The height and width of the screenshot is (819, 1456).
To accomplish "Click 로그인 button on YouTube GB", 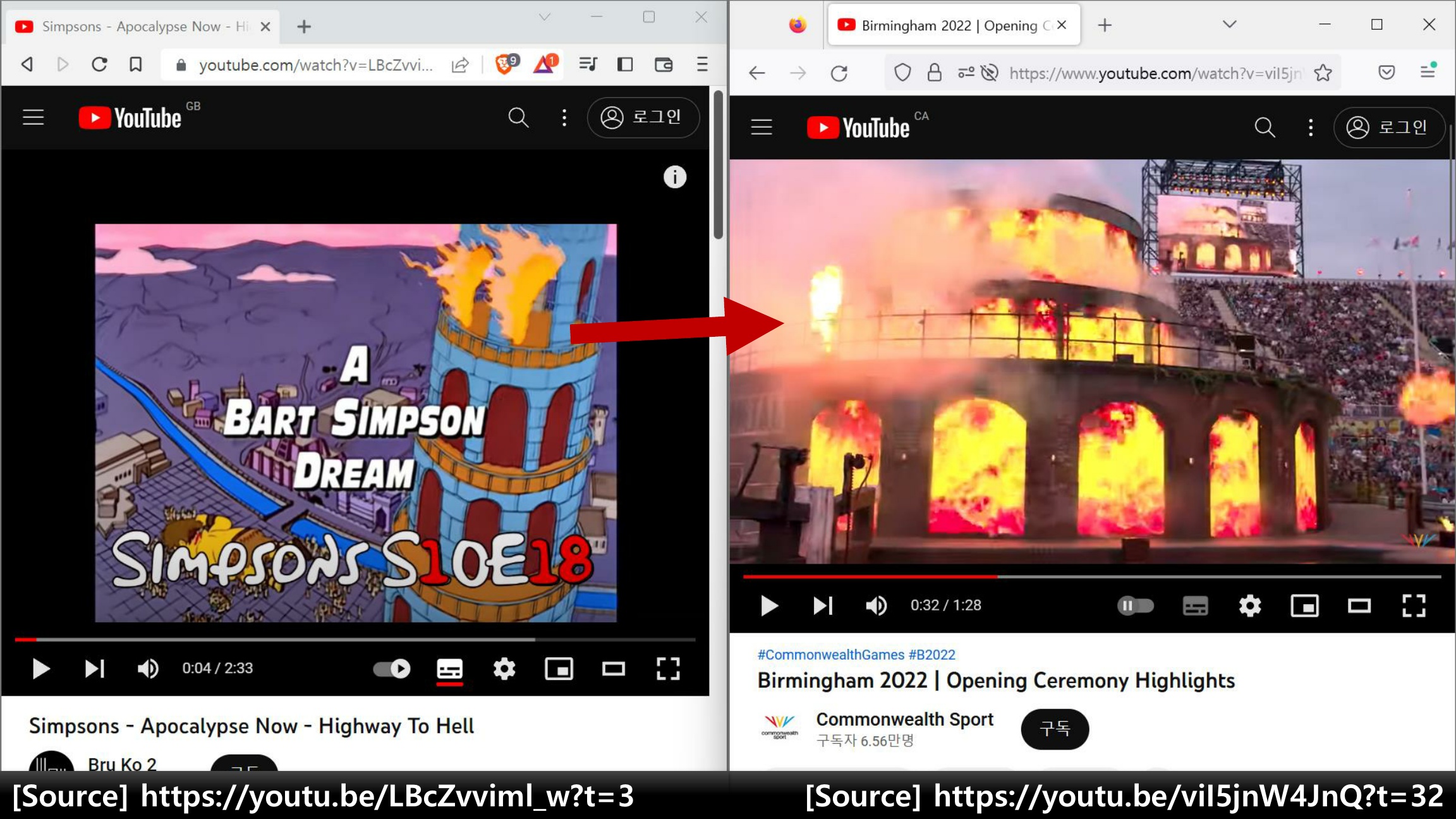I will (x=643, y=118).
